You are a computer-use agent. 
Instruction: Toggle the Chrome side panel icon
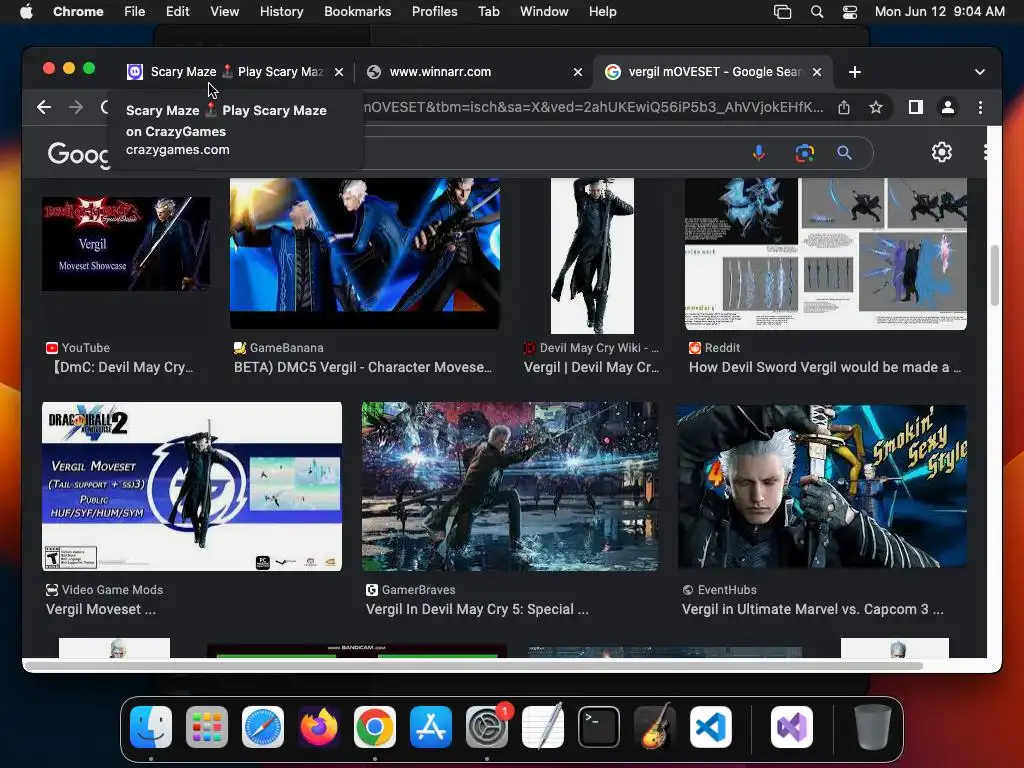[x=916, y=107]
